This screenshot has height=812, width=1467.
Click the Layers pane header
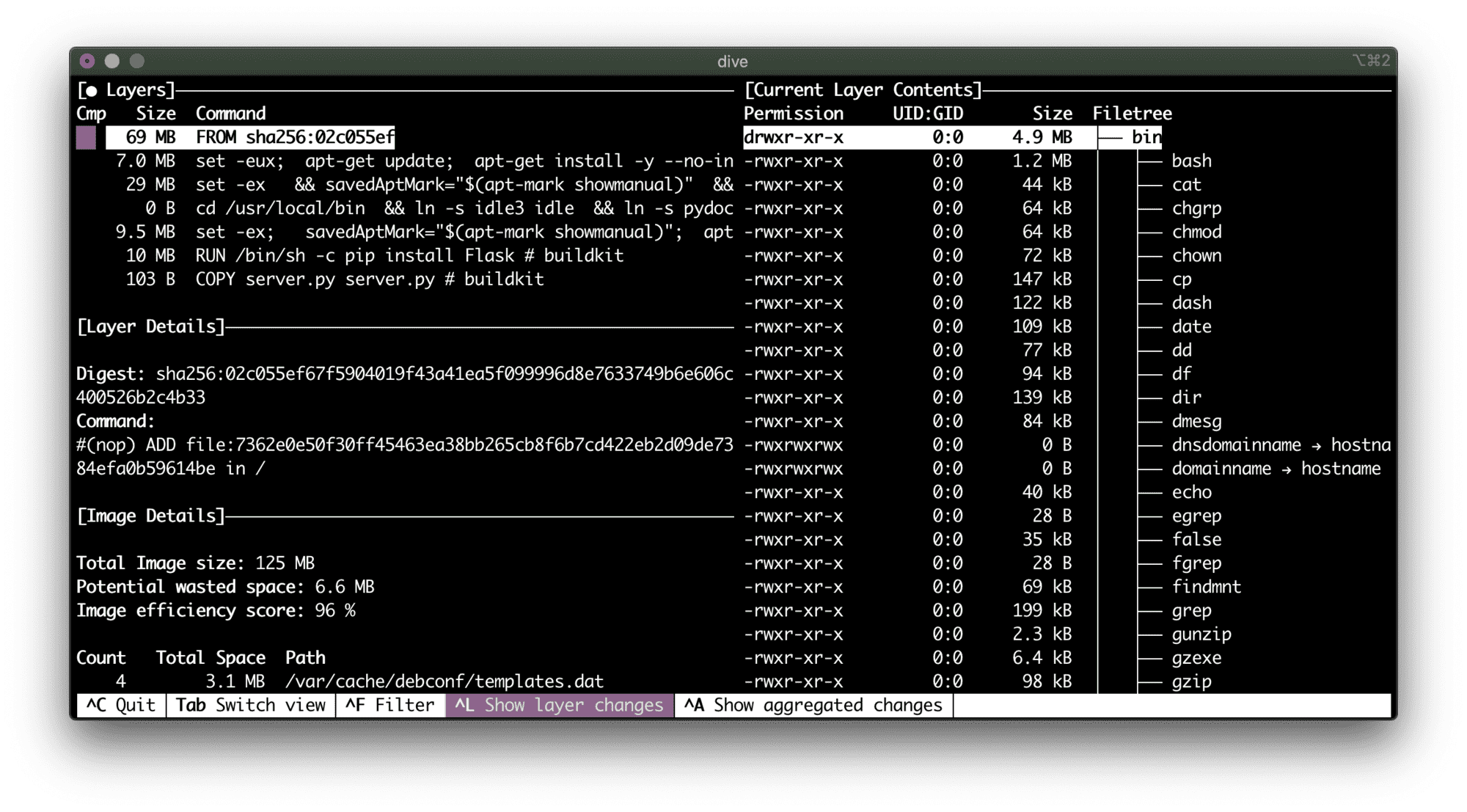126,90
